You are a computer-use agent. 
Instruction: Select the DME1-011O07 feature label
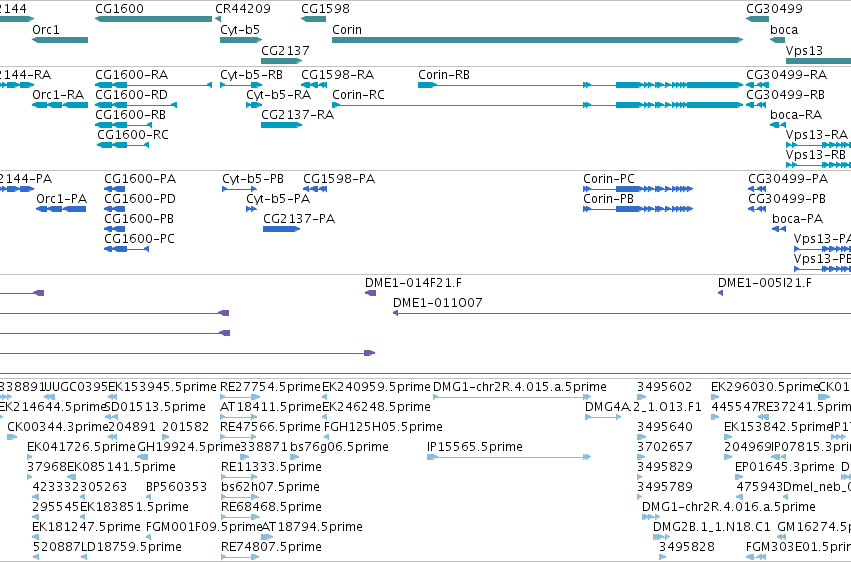[x=437, y=303]
